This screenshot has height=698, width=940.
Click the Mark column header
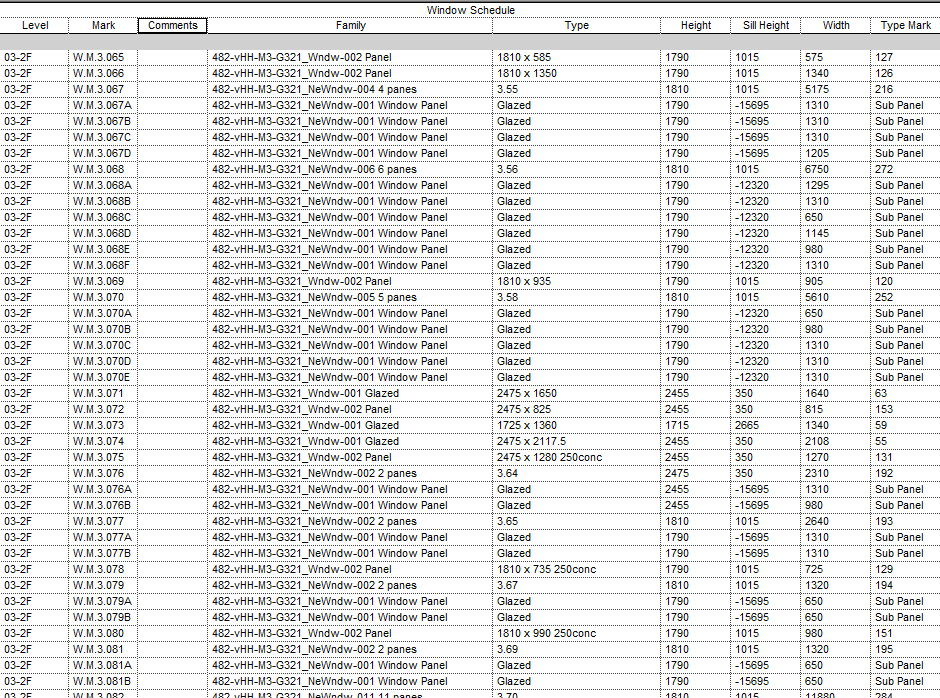pos(103,25)
